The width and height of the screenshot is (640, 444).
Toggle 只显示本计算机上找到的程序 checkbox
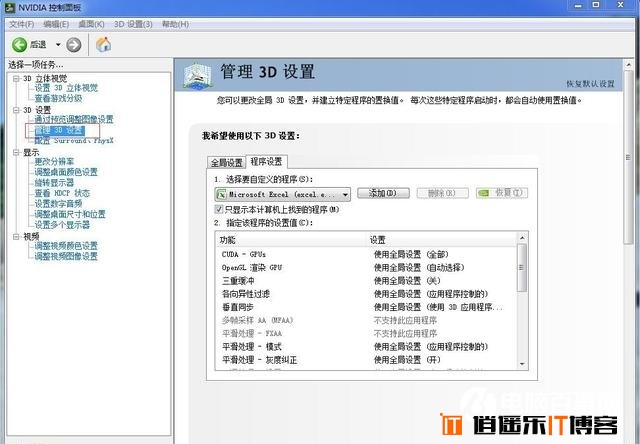(220, 210)
